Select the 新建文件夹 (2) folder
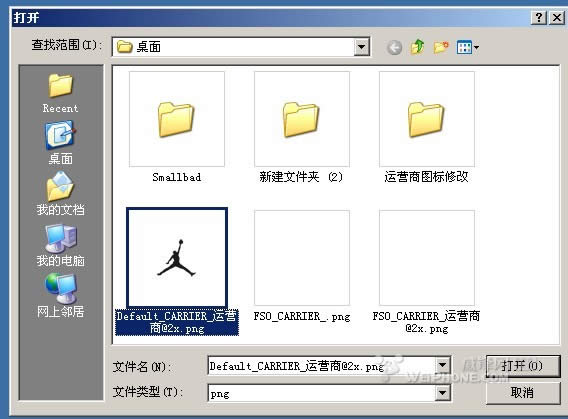 click(x=301, y=127)
